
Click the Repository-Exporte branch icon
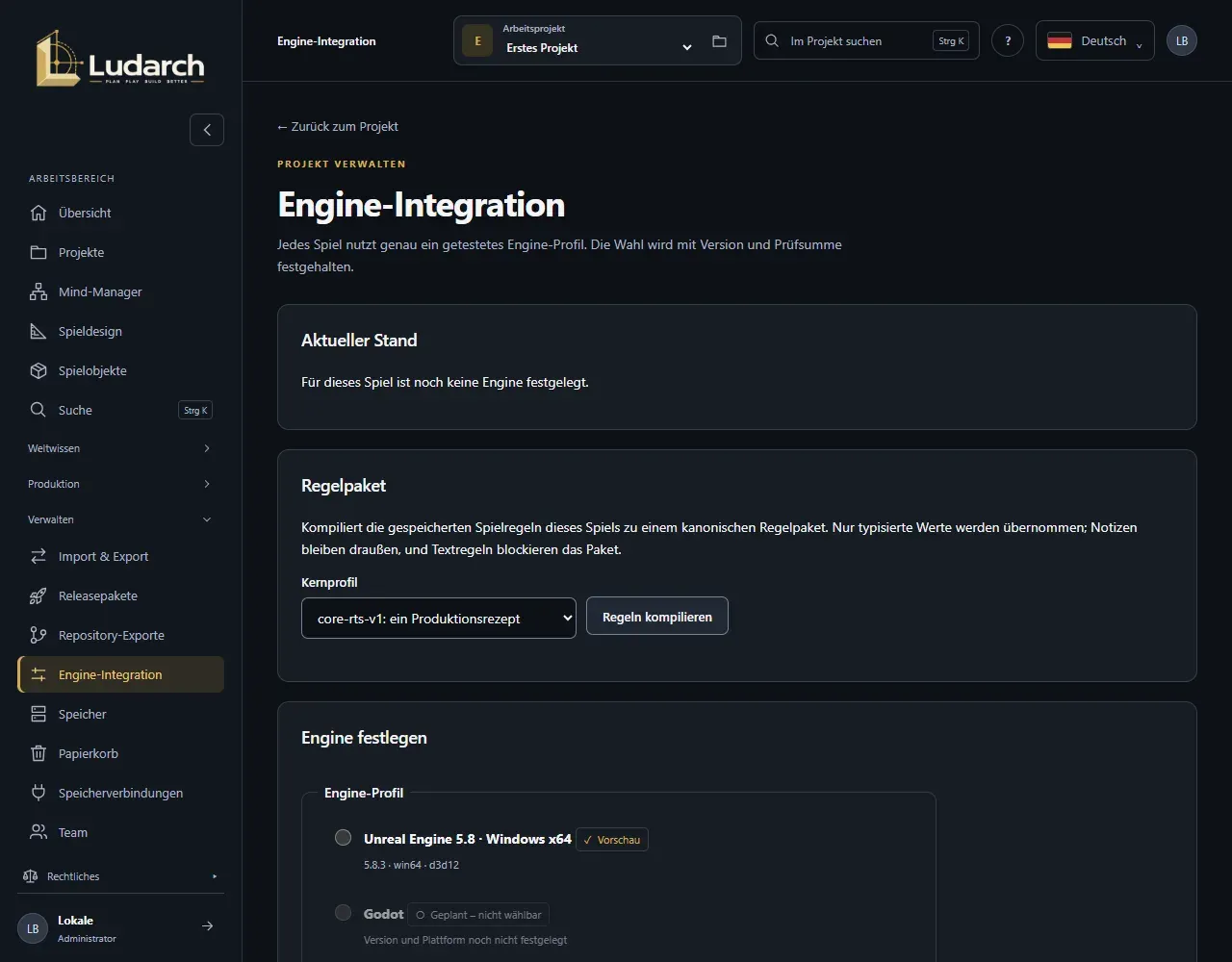click(x=38, y=635)
